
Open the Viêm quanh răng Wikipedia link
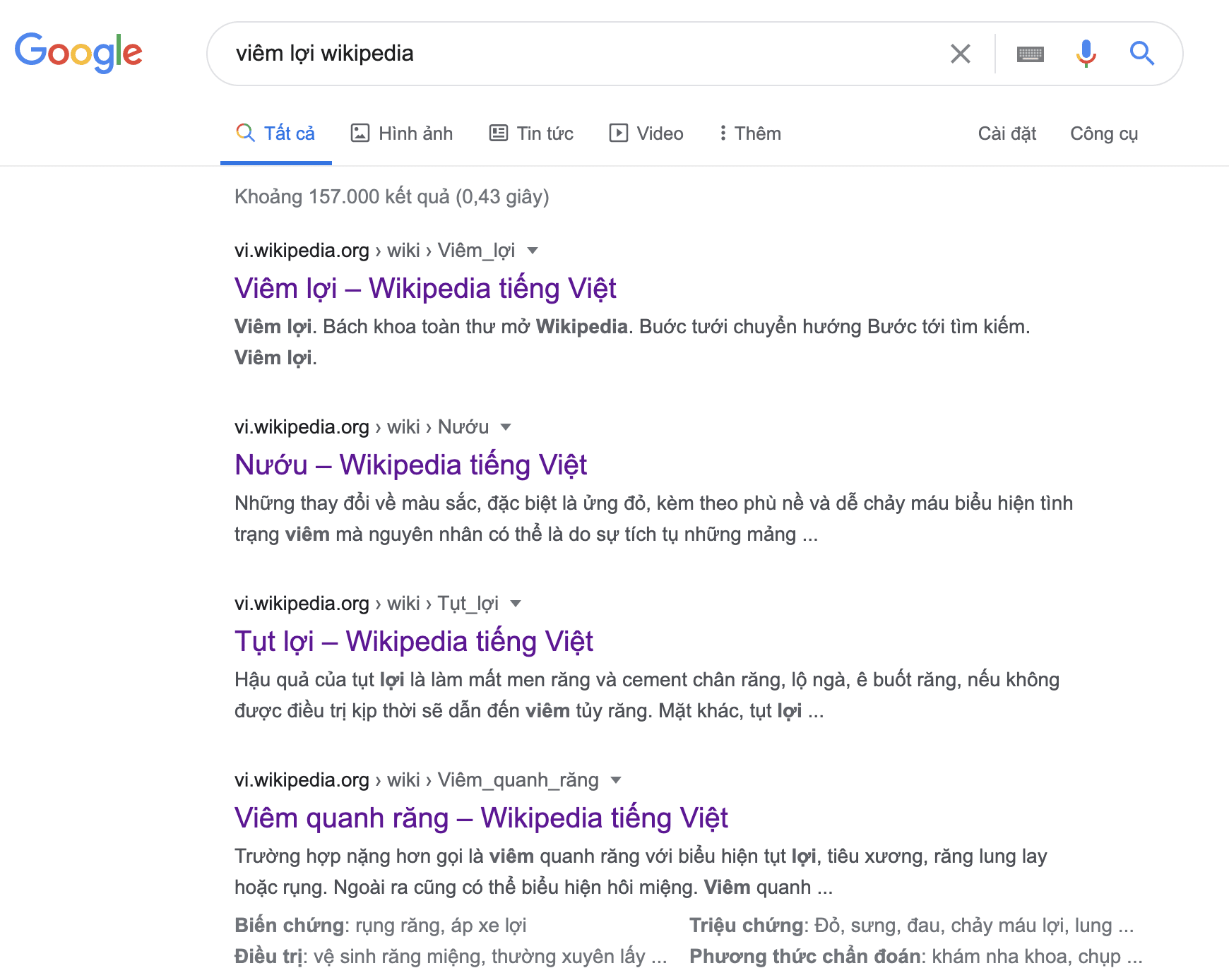click(x=481, y=818)
